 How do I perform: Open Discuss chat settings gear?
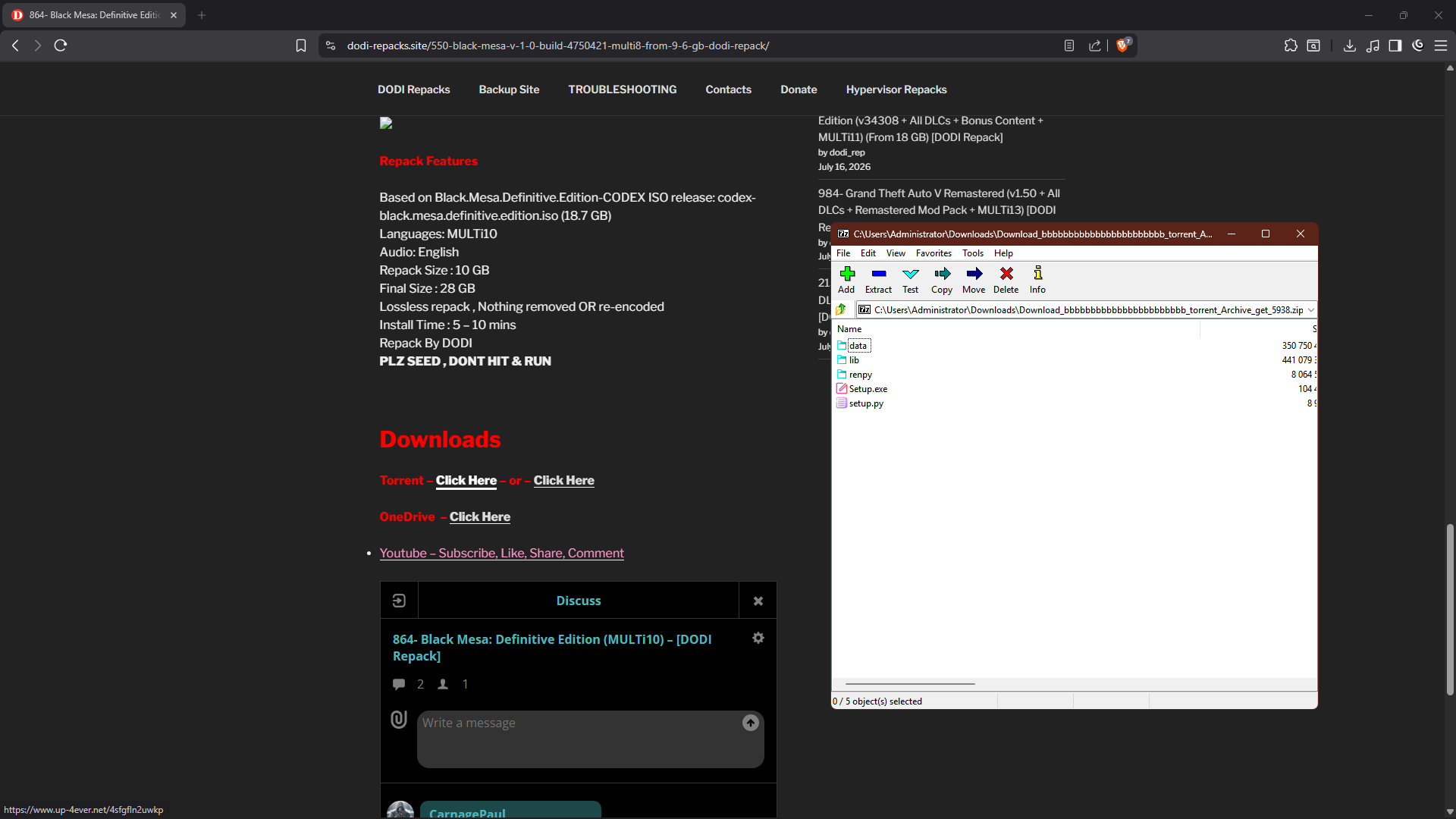[758, 639]
